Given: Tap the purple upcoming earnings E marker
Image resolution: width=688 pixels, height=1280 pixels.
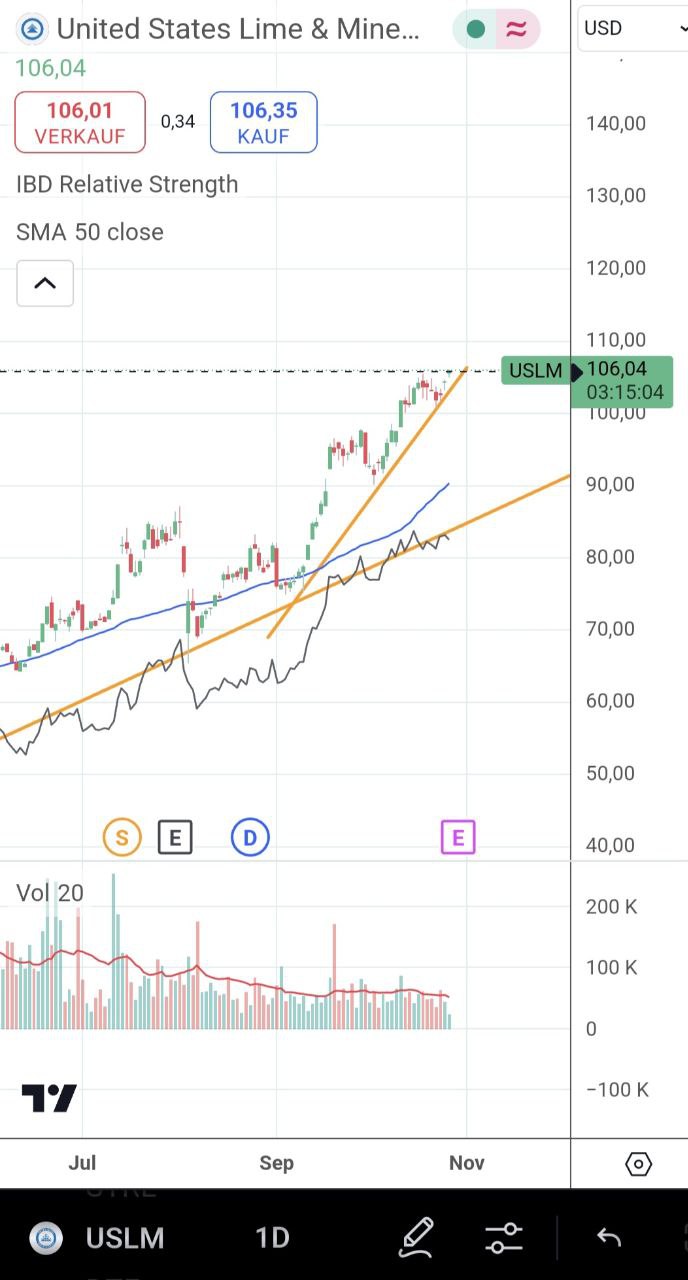Looking at the screenshot, I should pyautogui.click(x=458, y=837).
